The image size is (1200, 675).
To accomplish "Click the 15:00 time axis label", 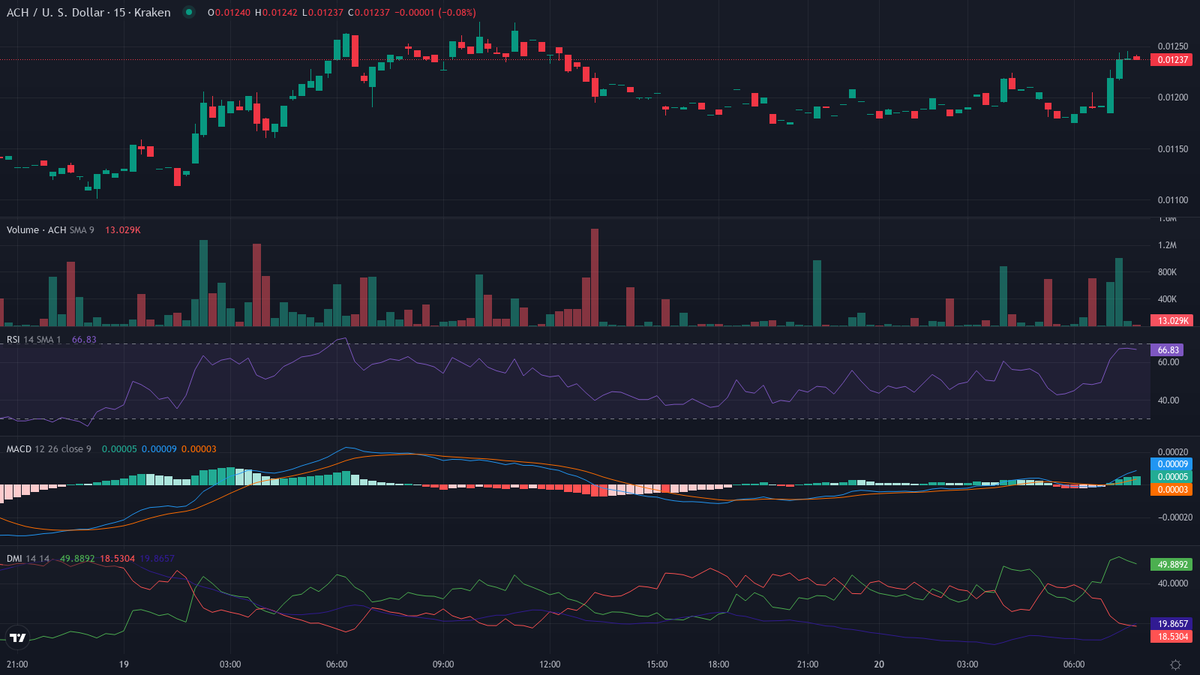I will coord(656,664).
